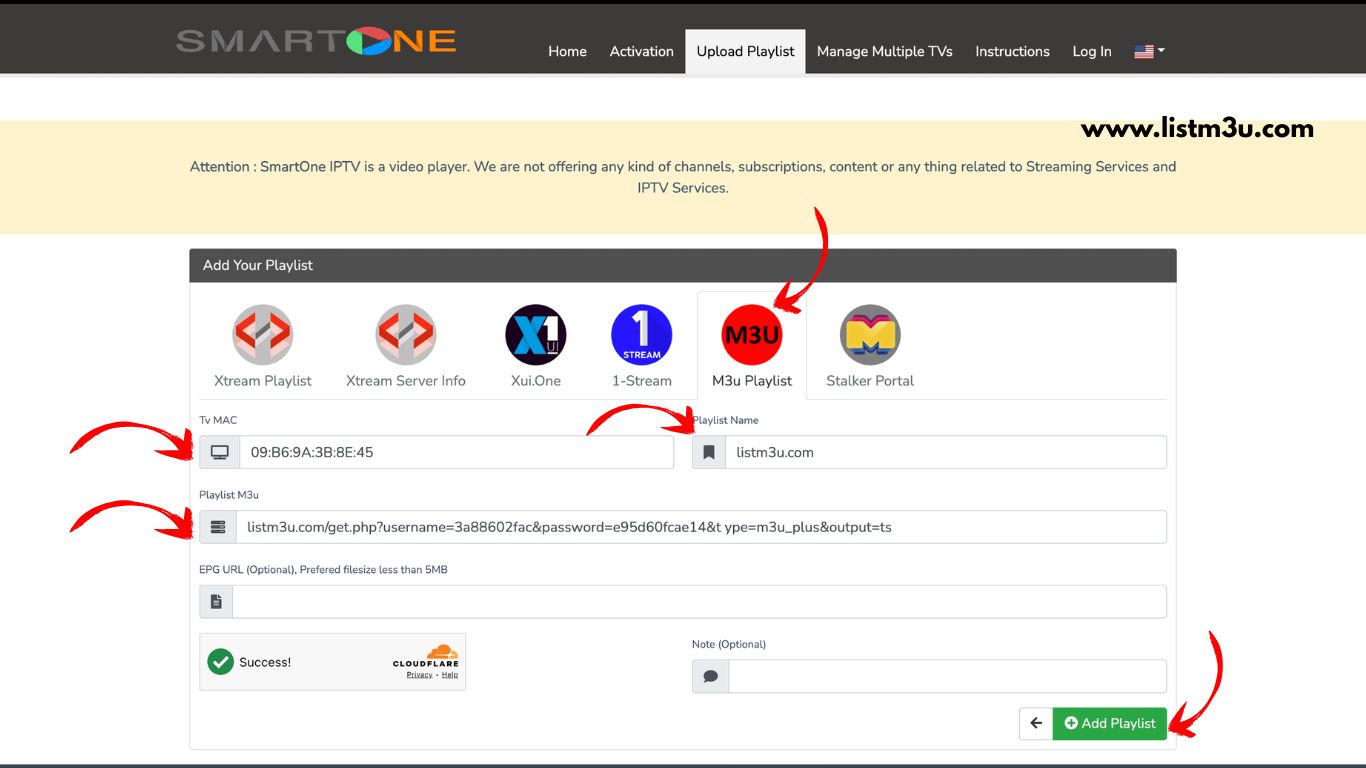Viewport: 1366px width, 768px height.
Task: Switch to the Upload Playlist tab
Action: pos(744,51)
